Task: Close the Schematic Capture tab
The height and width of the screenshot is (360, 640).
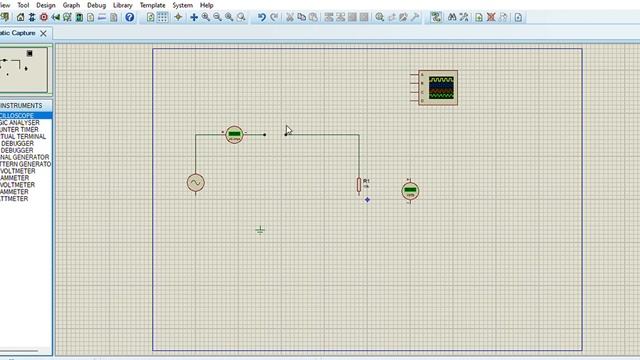Action: 43,33
